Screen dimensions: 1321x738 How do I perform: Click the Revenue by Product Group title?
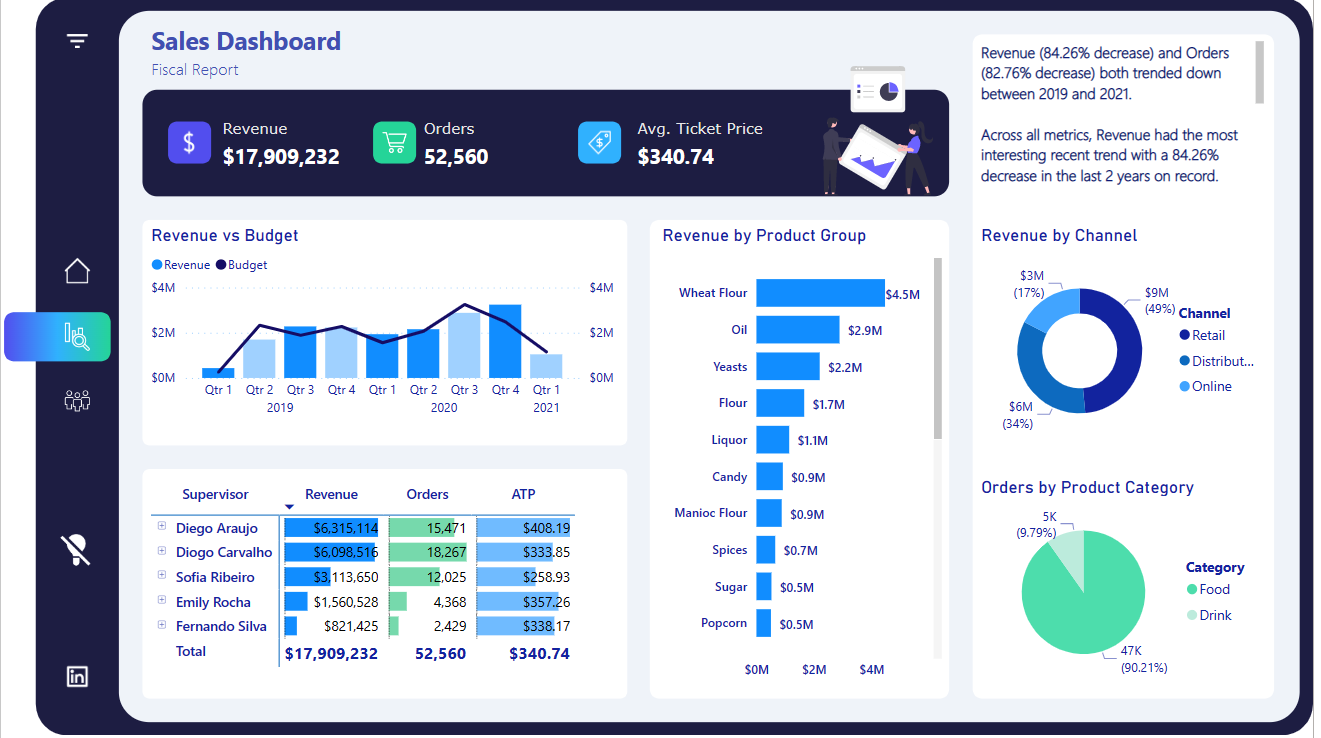pos(764,236)
